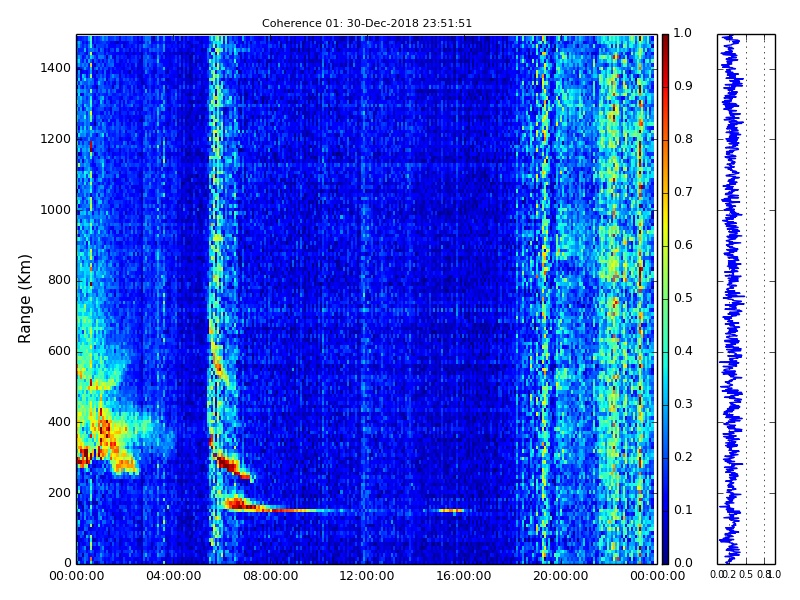
Task: Click the colorbar 0.5 value label
Action: 683,298
